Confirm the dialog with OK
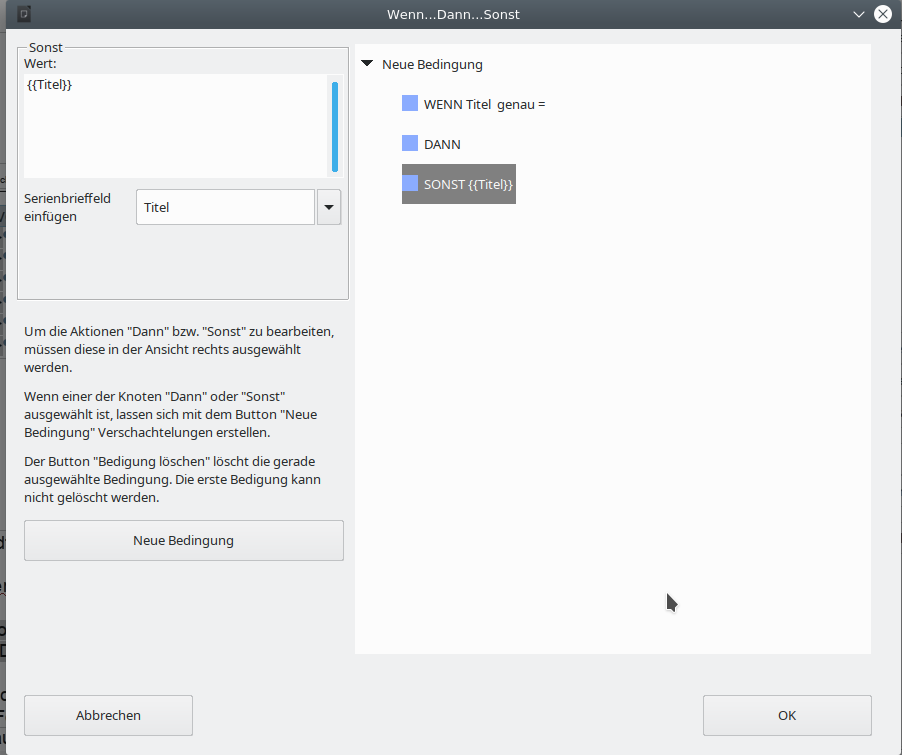The width and height of the screenshot is (902, 755). [x=787, y=716]
